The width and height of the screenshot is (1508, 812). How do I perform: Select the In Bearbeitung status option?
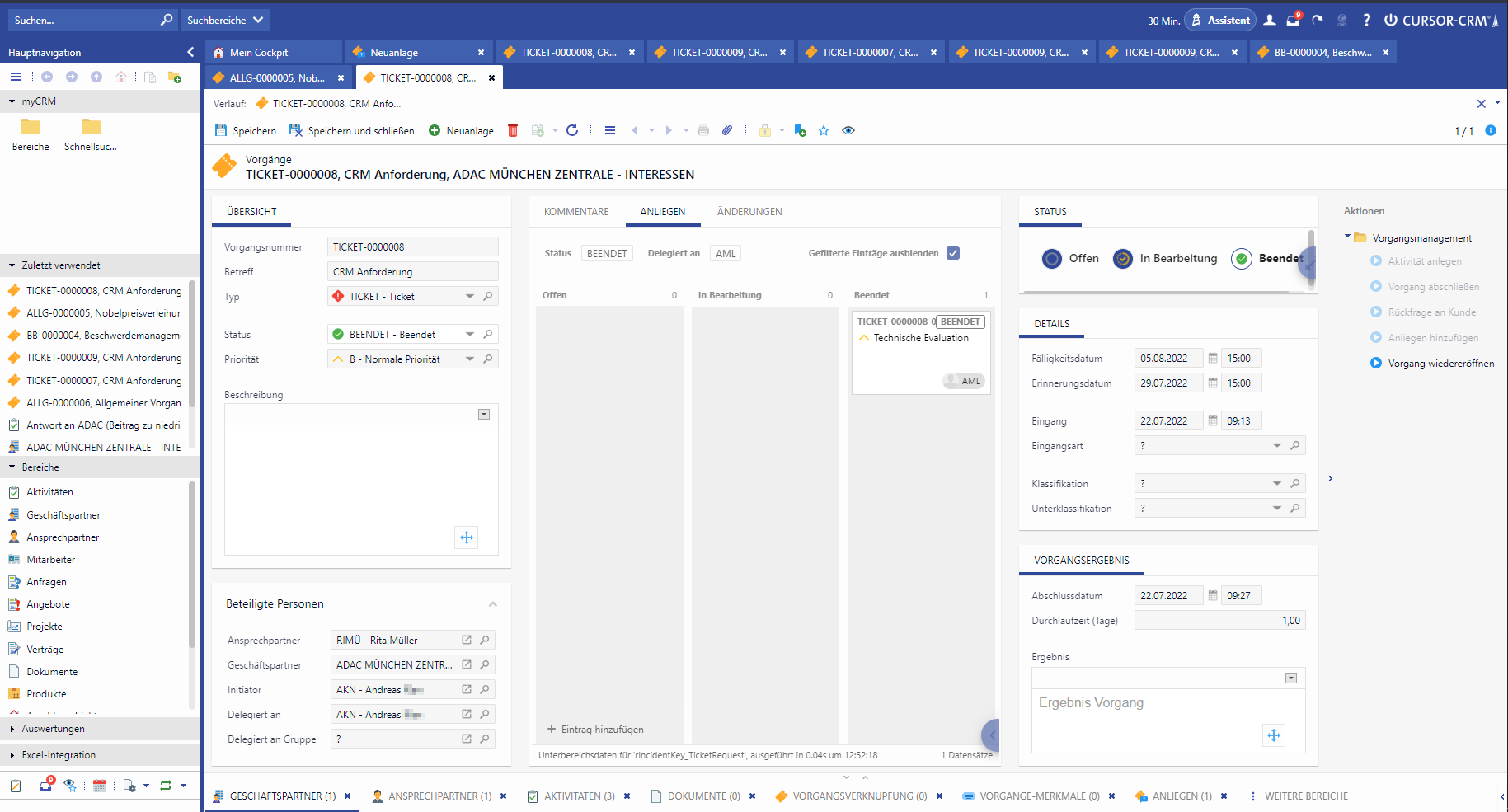1123,259
